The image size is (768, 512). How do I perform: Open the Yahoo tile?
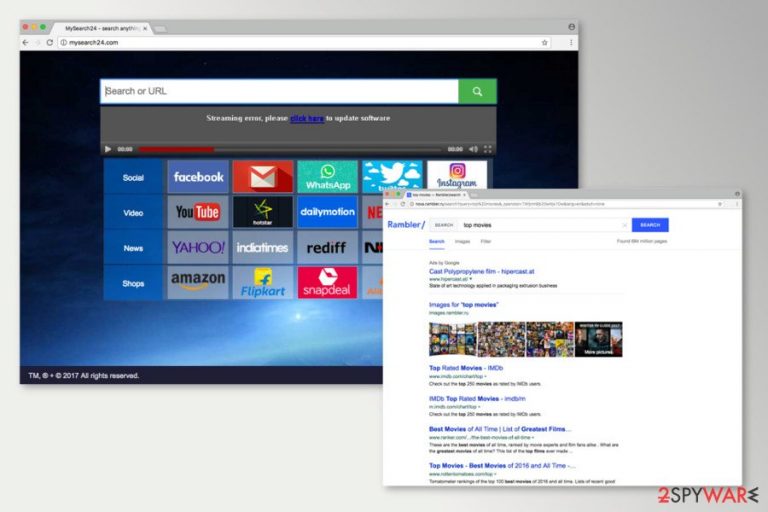pyautogui.click(x=198, y=247)
